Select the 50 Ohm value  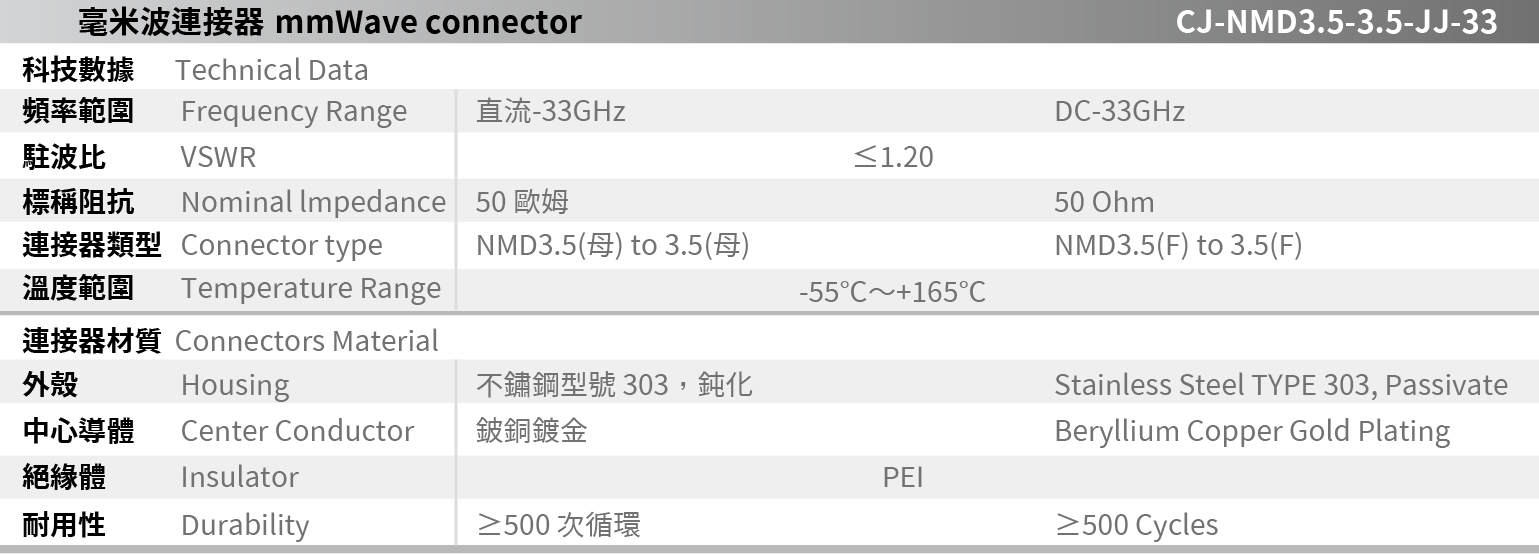tap(1104, 203)
